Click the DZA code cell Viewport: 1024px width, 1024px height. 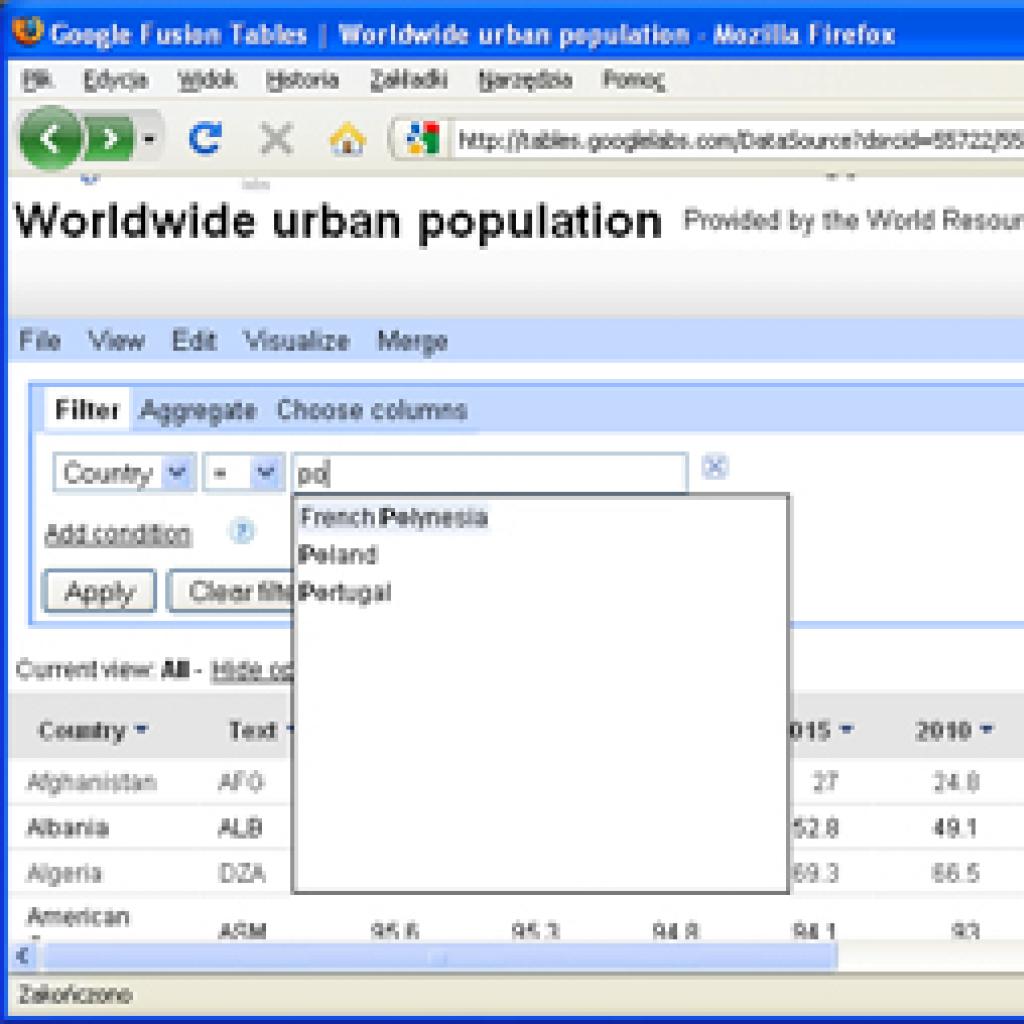(x=242, y=873)
